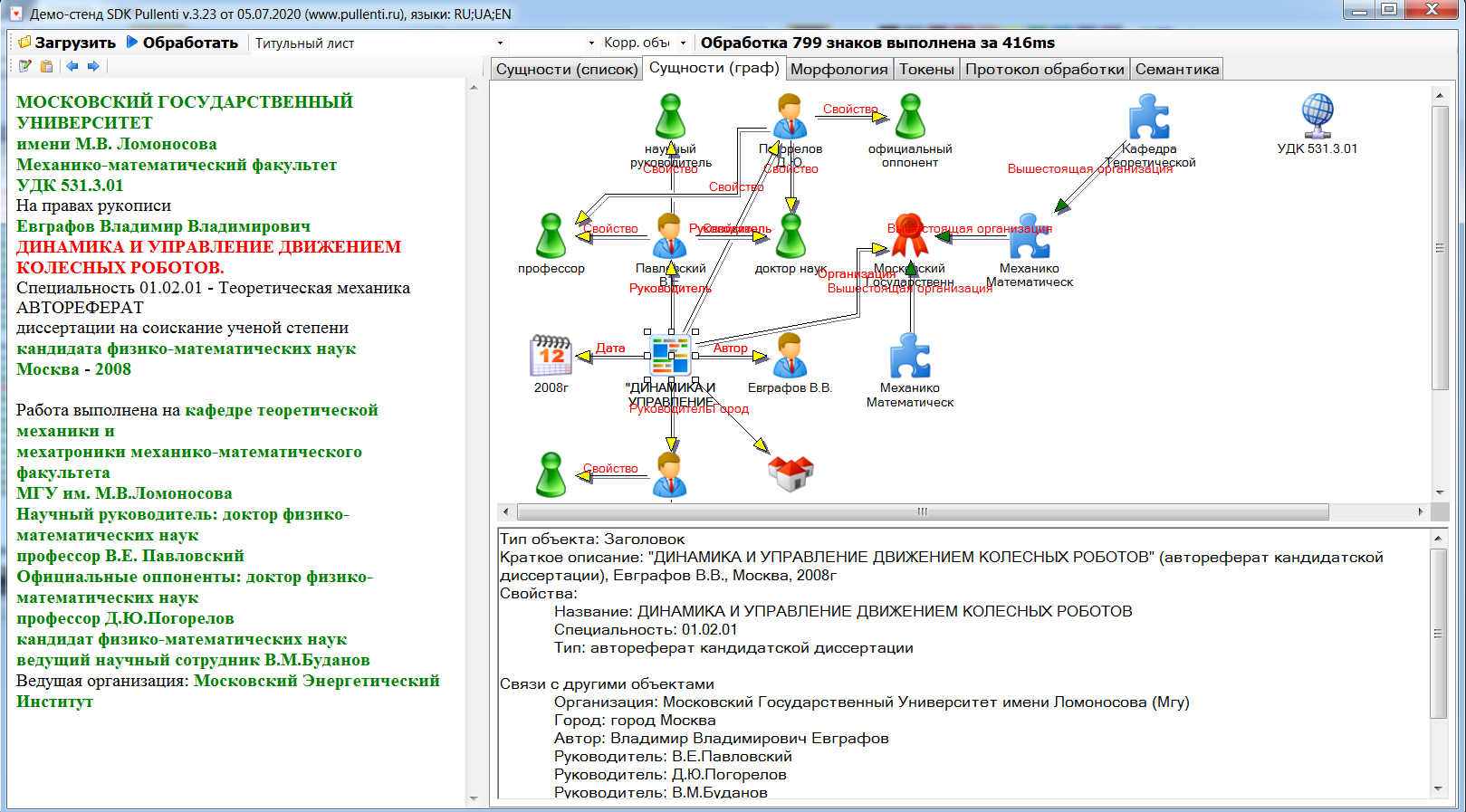Open the Титульный лист dropdown
Viewport: 1466px width, 812px height.
(500, 43)
